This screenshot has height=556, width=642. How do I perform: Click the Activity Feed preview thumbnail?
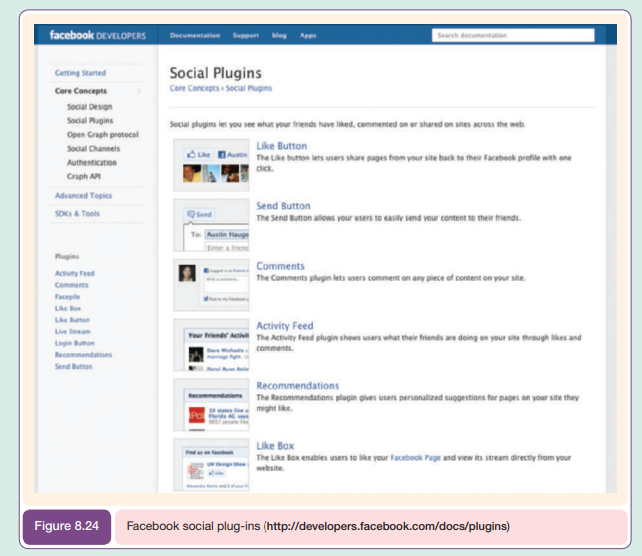click(x=211, y=345)
